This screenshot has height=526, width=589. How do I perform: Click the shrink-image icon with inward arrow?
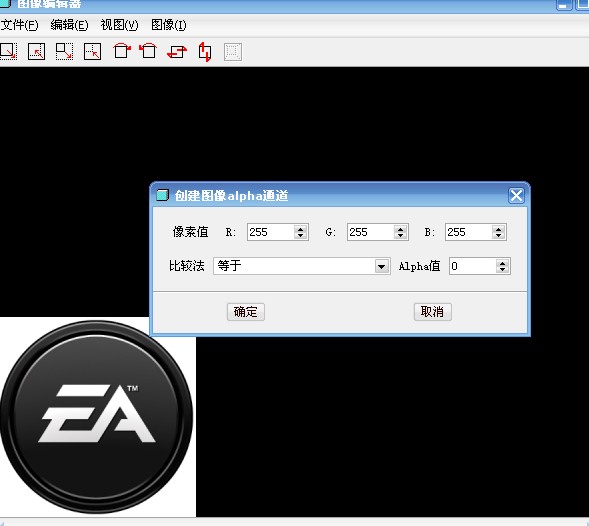[x=36, y=51]
